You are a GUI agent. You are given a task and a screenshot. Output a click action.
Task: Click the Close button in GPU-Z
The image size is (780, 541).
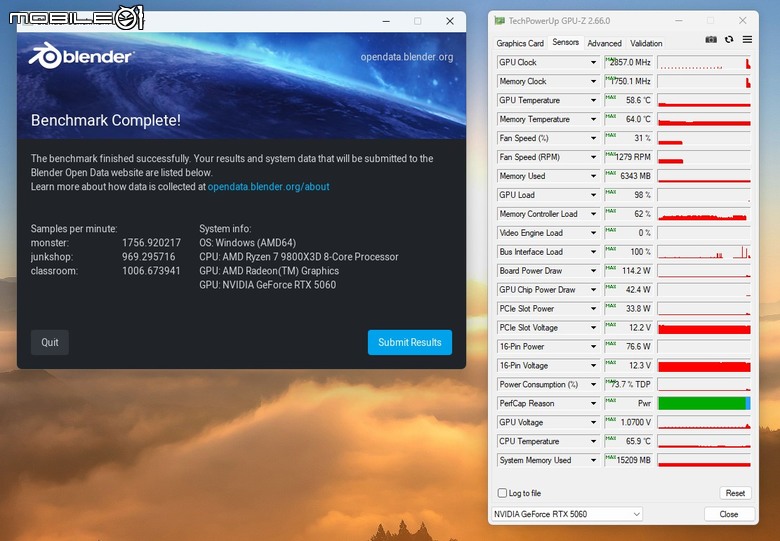point(729,514)
